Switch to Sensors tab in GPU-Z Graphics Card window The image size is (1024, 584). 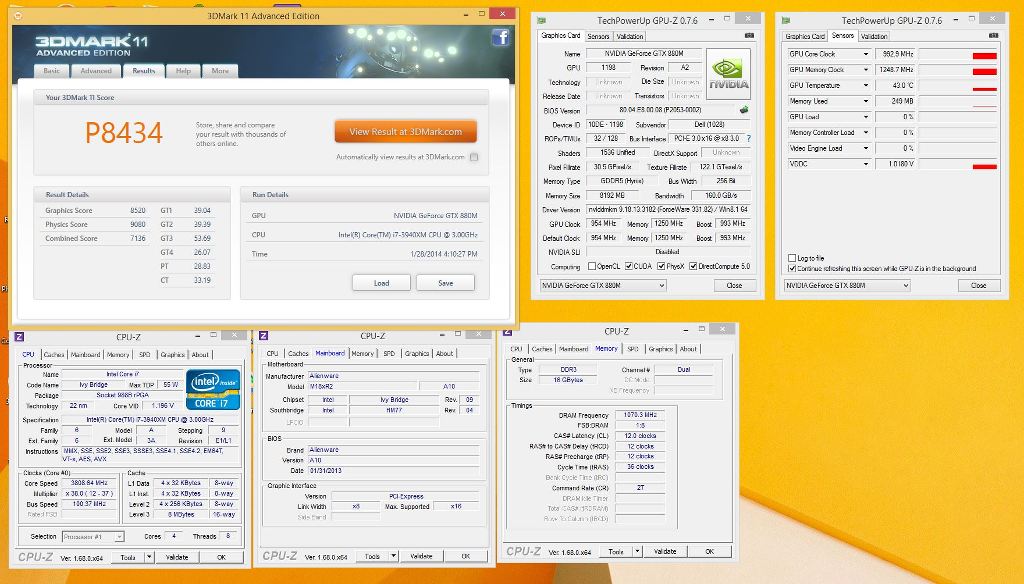pos(598,37)
